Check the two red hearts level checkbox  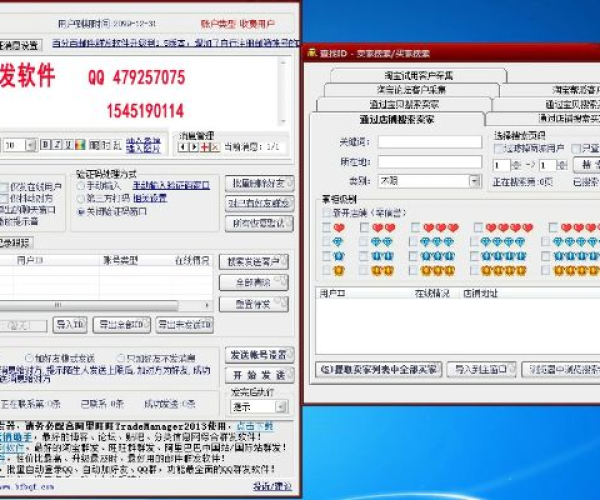[365, 228]
